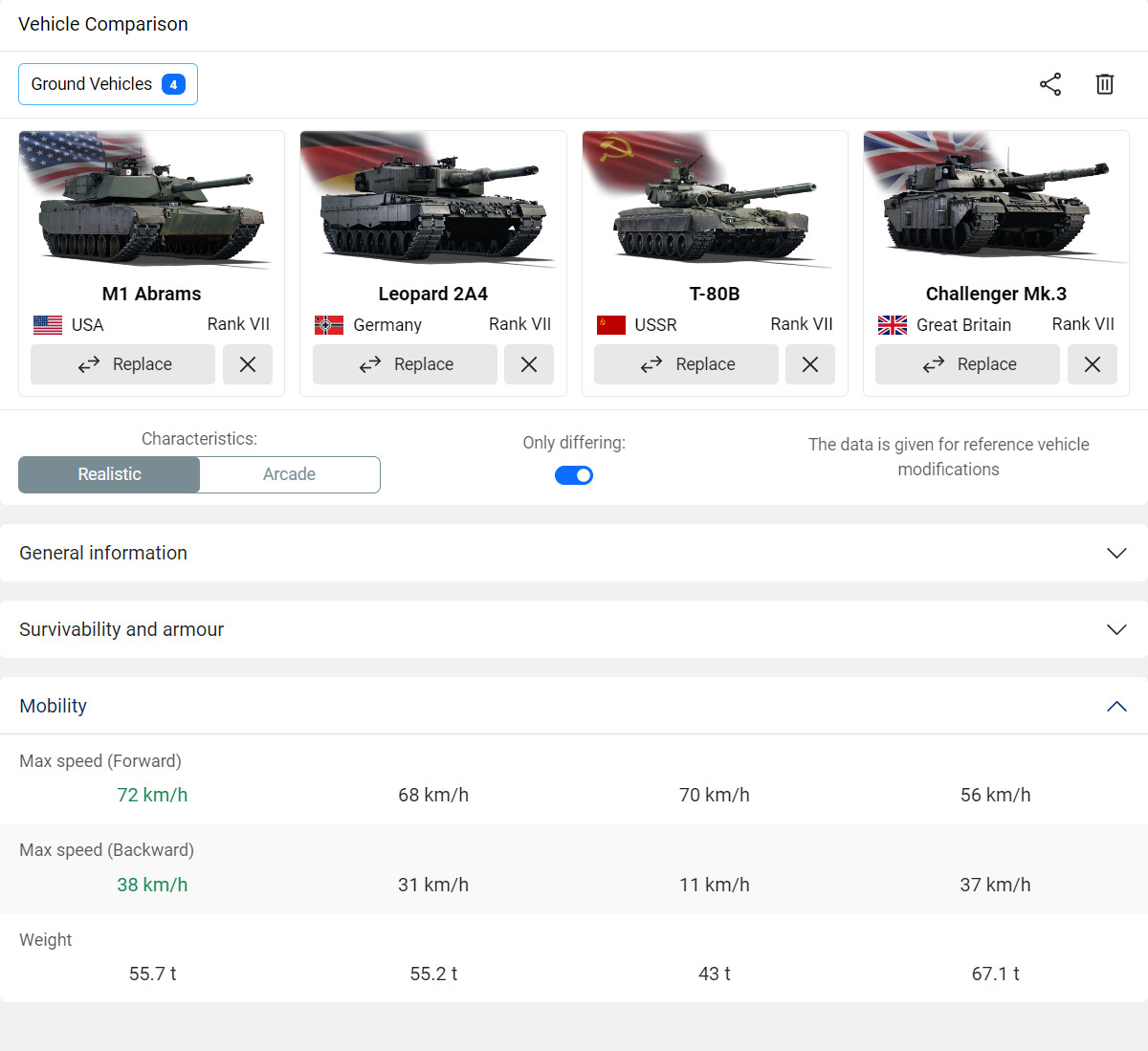Replace the Challenger Mk.3 vehicle
1148x1051 pixels.
pyautogui.click(x=968, y=364)
